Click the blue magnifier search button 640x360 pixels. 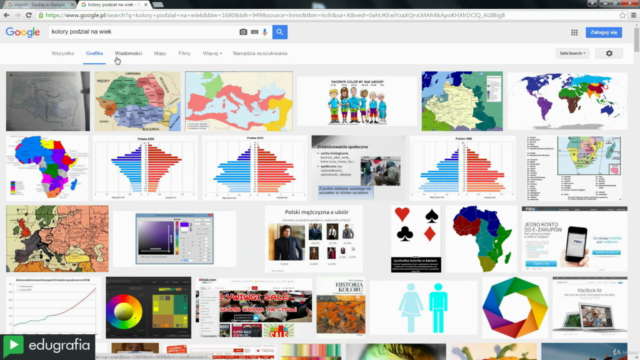[280, 32]
